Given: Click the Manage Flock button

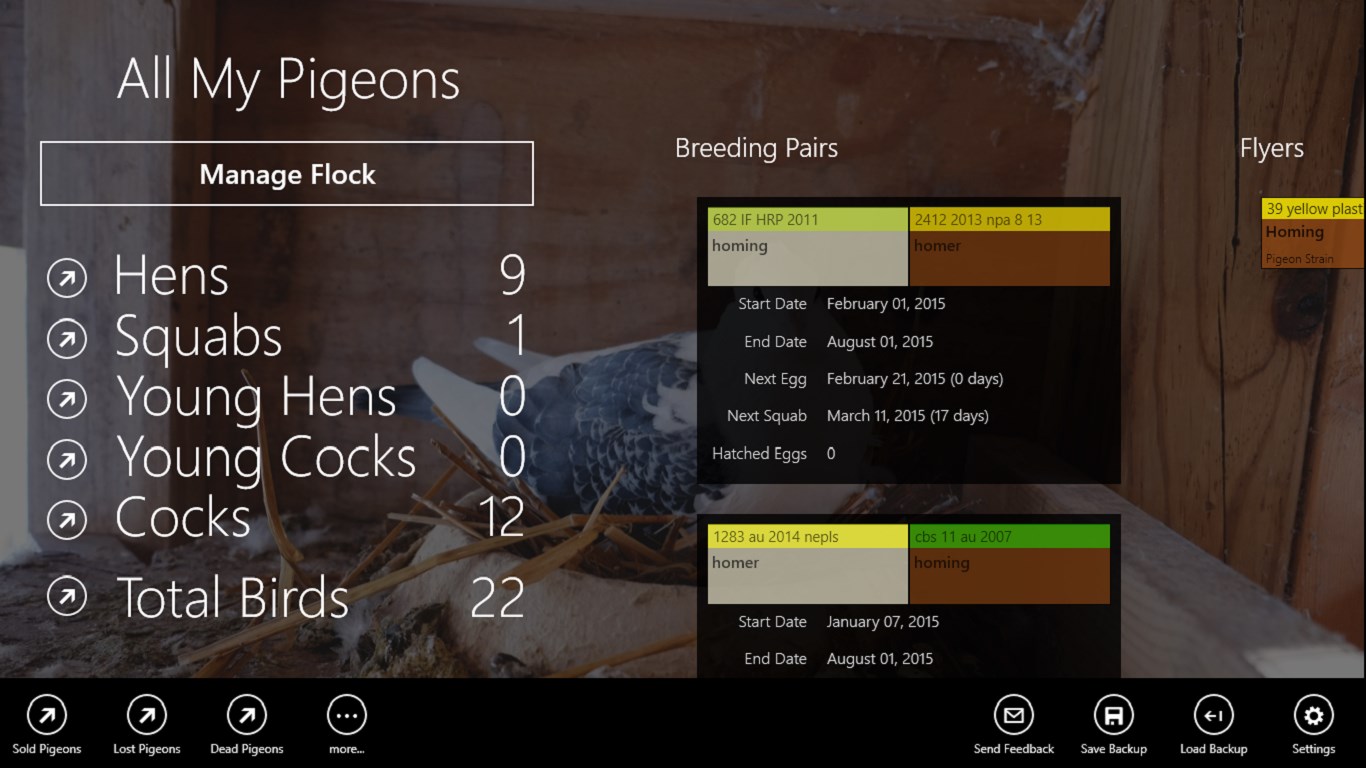Looking at the screenshot, I should click(x=287, y=174).
